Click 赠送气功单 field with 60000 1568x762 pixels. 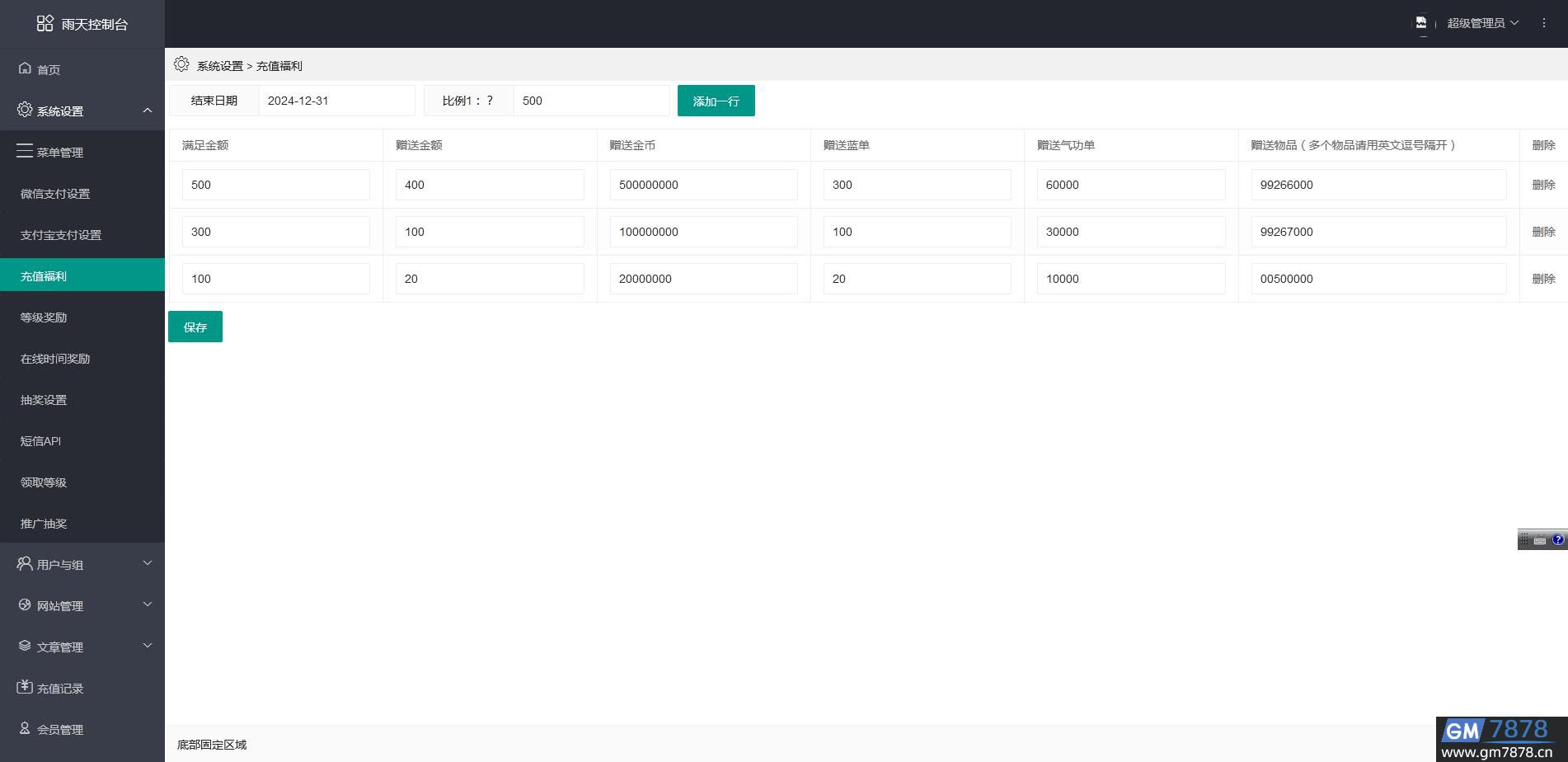[1131, 185]
